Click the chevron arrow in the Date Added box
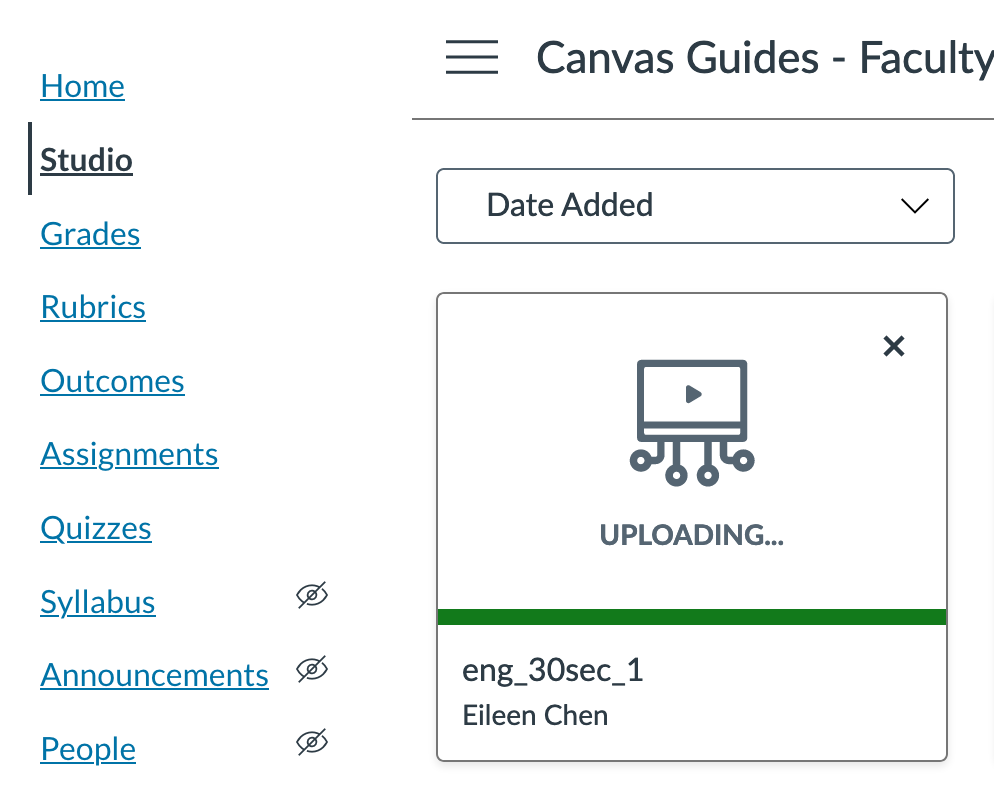This screenshot has width=994, height=790. click(914, 206)
